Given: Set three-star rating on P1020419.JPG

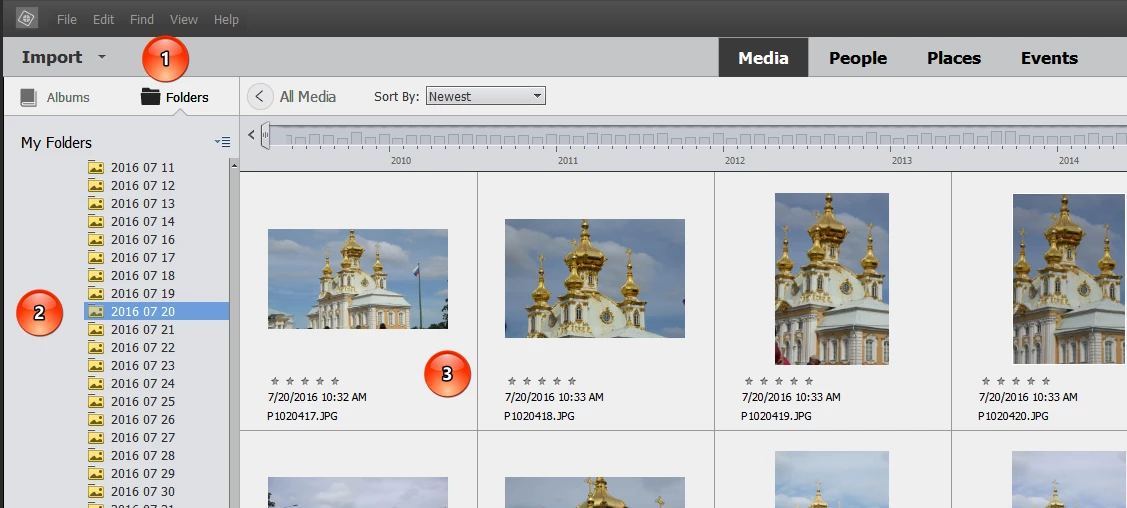Looking at the screenshot, I should point(779,381).
